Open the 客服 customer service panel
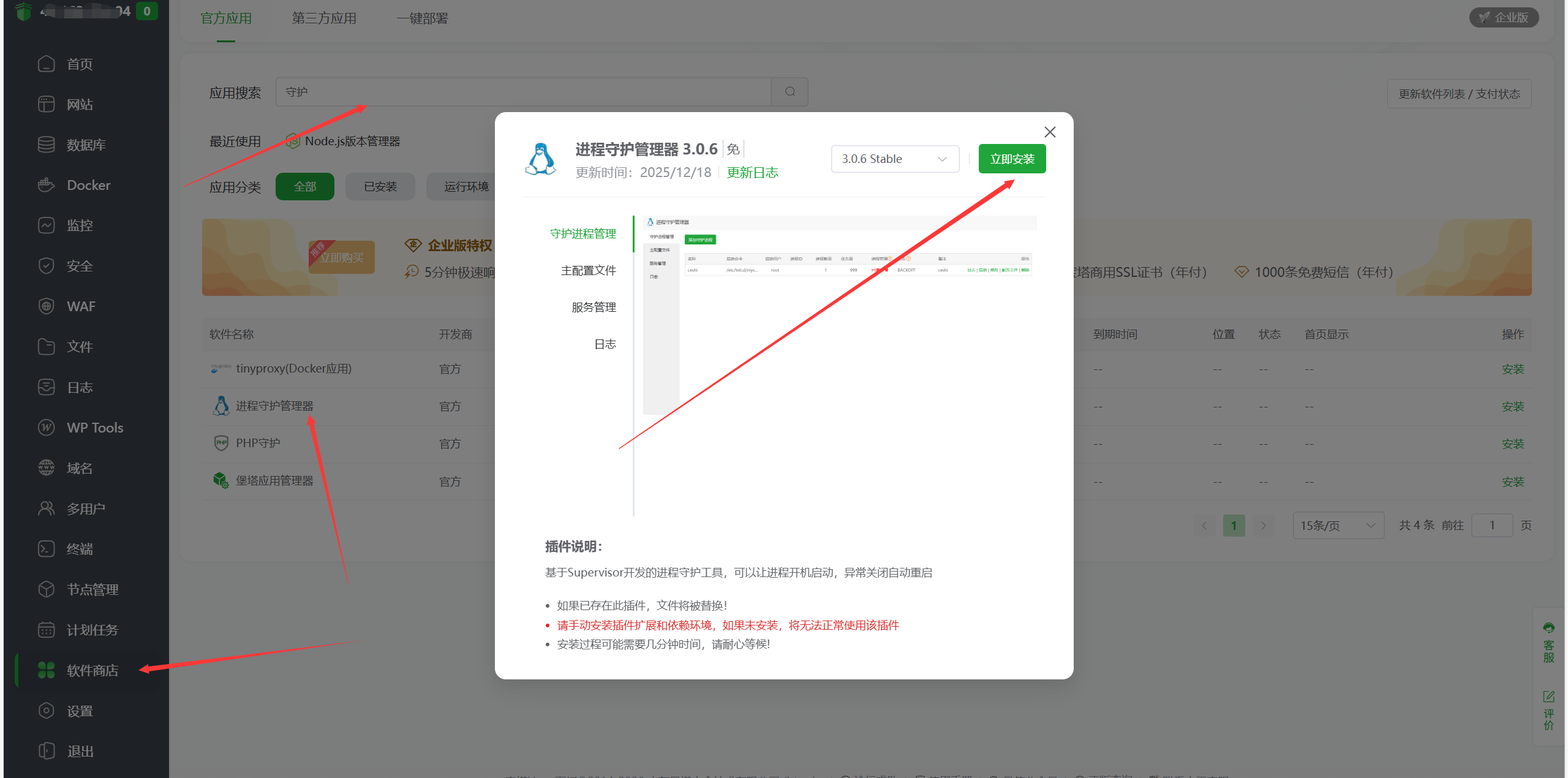 (1549, 643)
